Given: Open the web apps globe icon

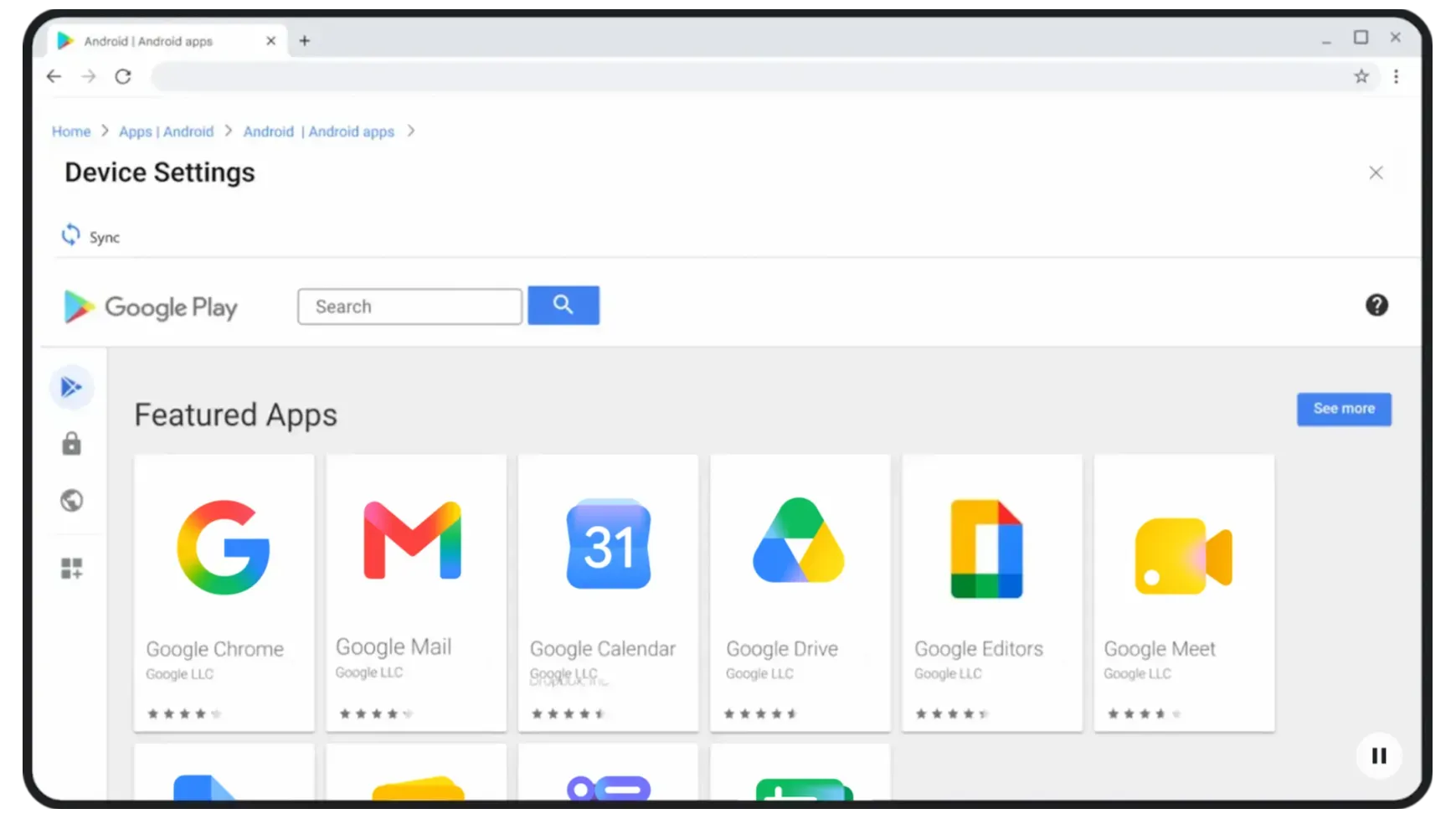Looking at the screenshot, I should [72, 501].
